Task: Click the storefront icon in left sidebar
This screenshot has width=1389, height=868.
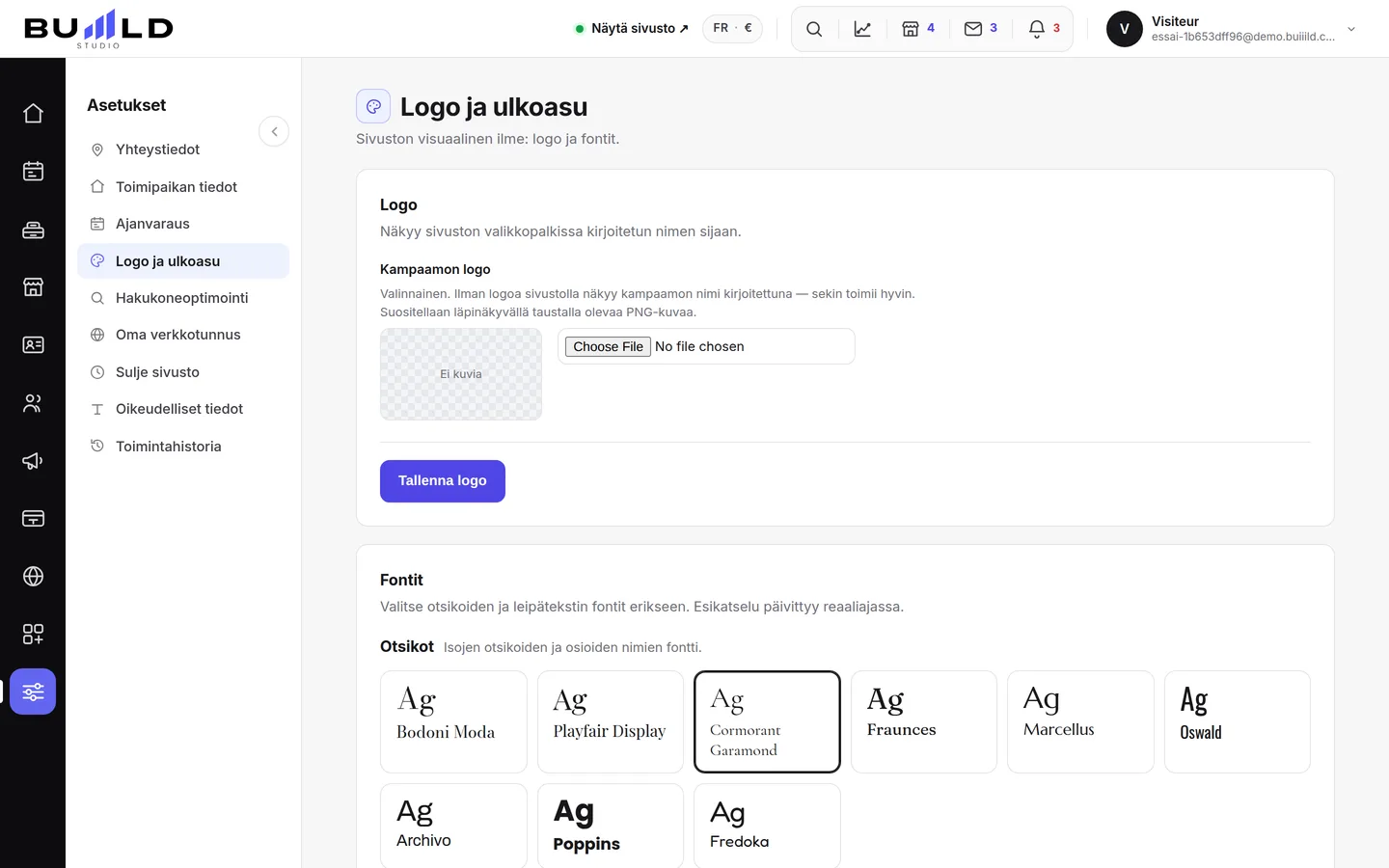Action: [x=33, y=287]
